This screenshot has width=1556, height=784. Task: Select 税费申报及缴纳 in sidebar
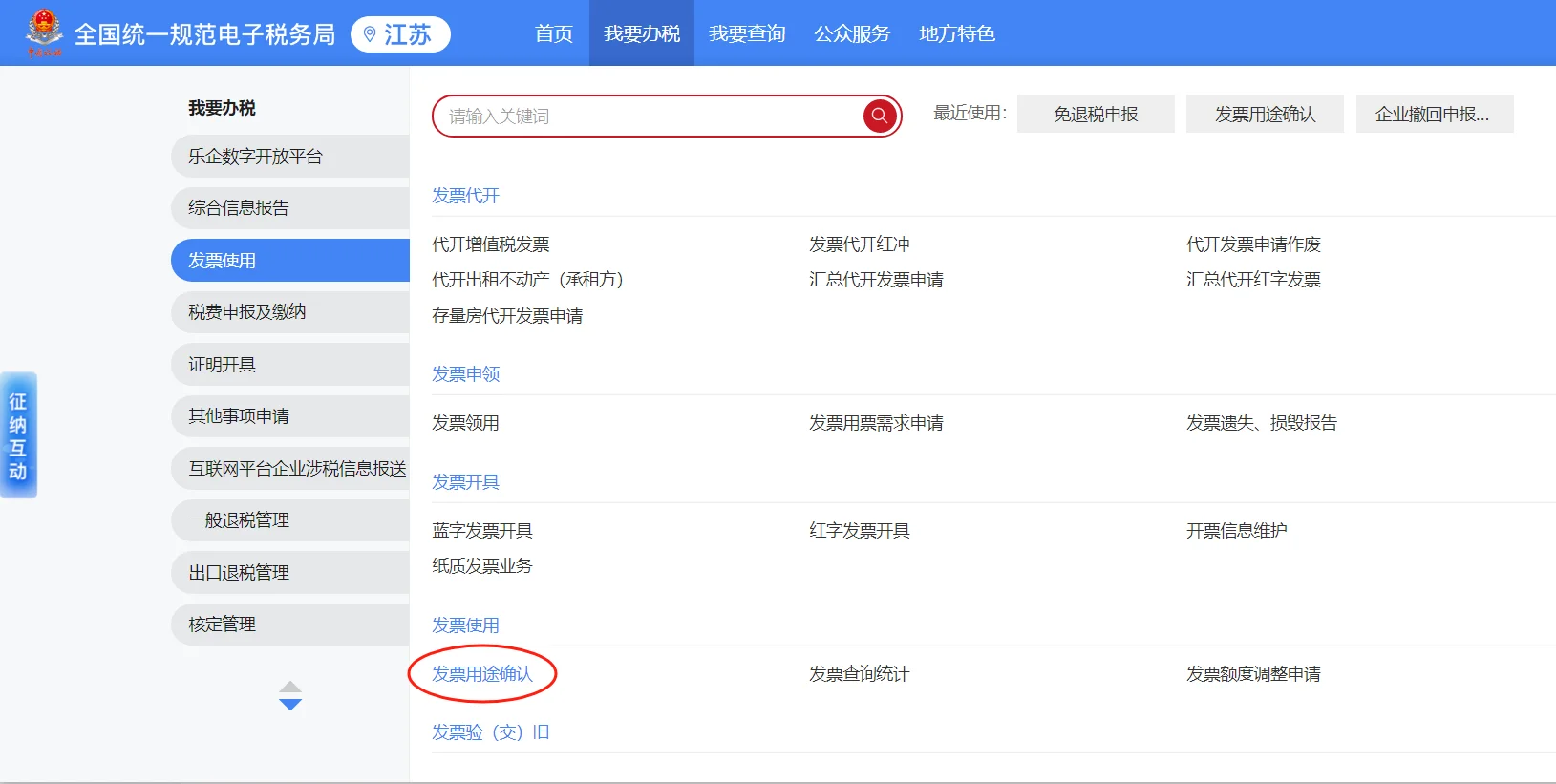point(290,312)
